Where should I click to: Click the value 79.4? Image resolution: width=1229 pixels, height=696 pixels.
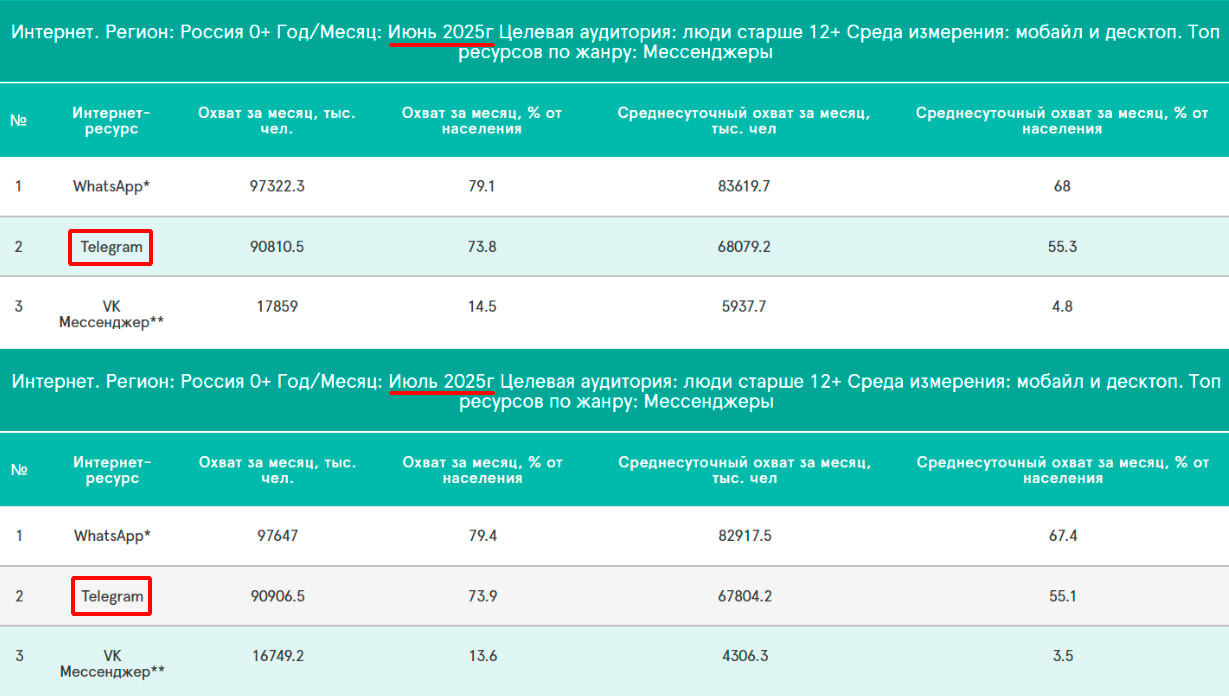click(x=482, y=536)
